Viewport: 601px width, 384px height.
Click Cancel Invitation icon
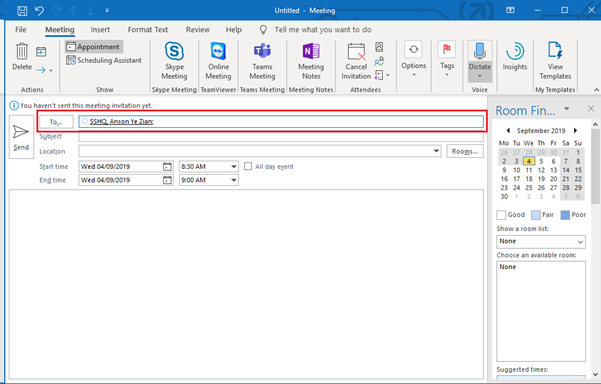pyautogui.click(x=356, y=52)
